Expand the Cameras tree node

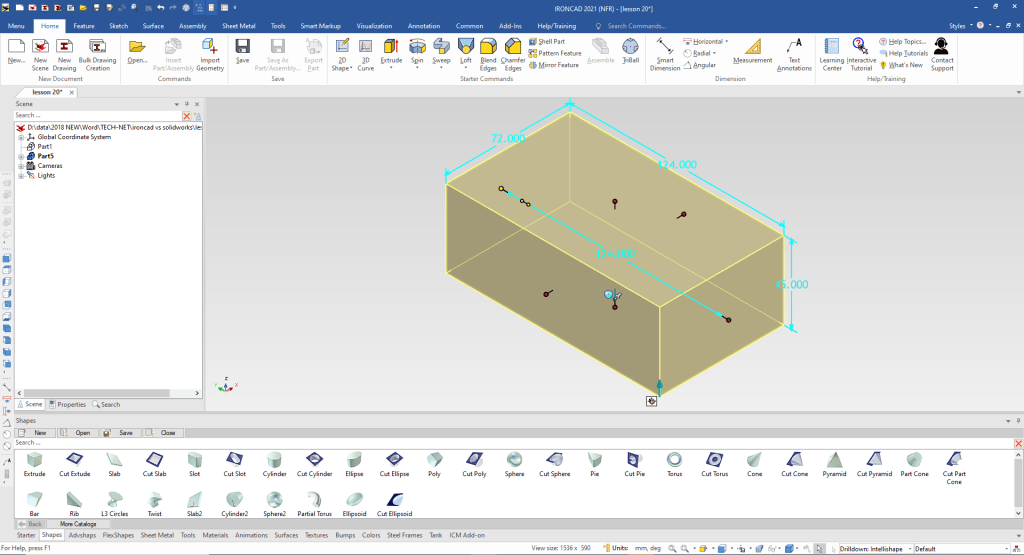coord(20,166)
